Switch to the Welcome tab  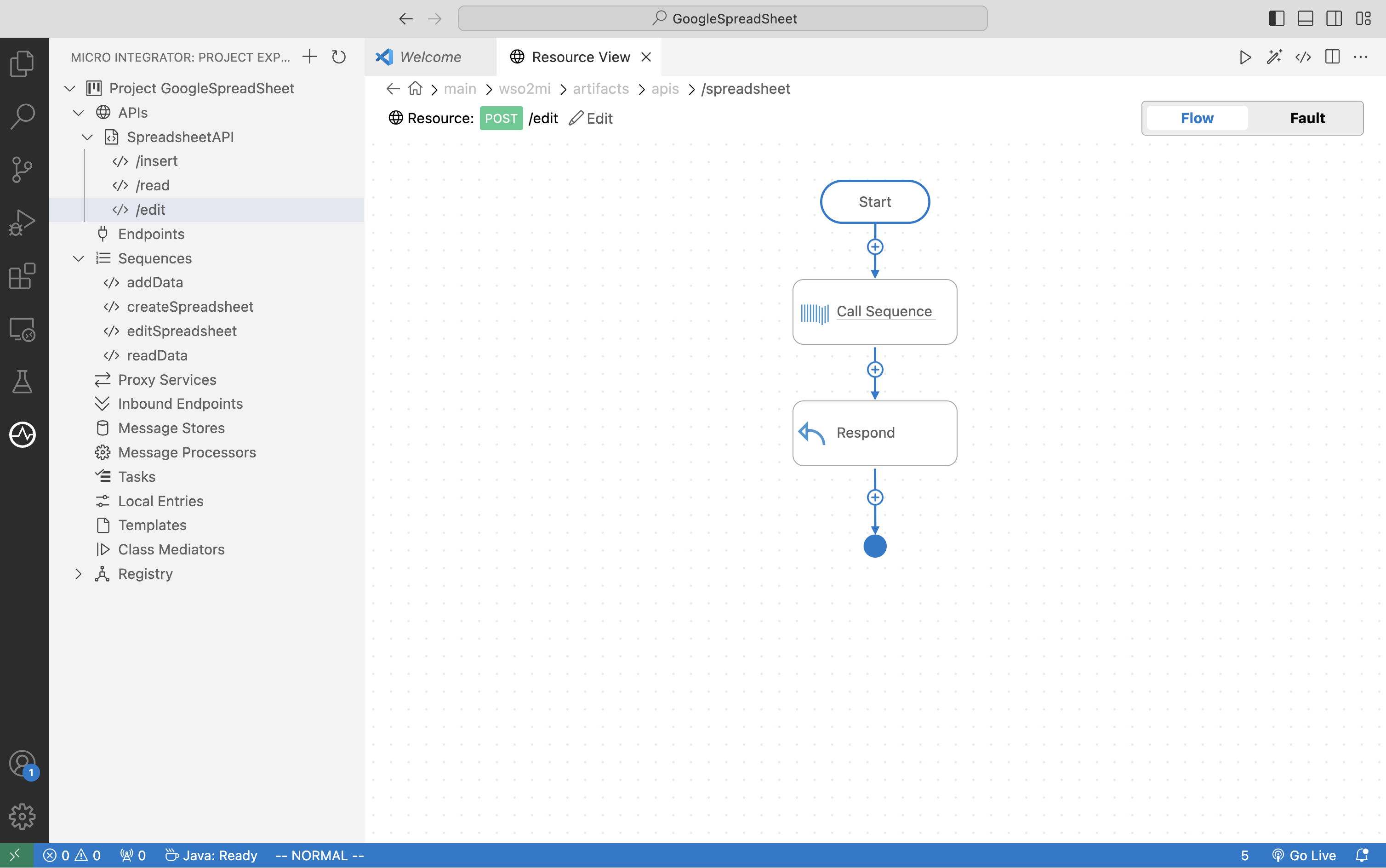(430, 57)
